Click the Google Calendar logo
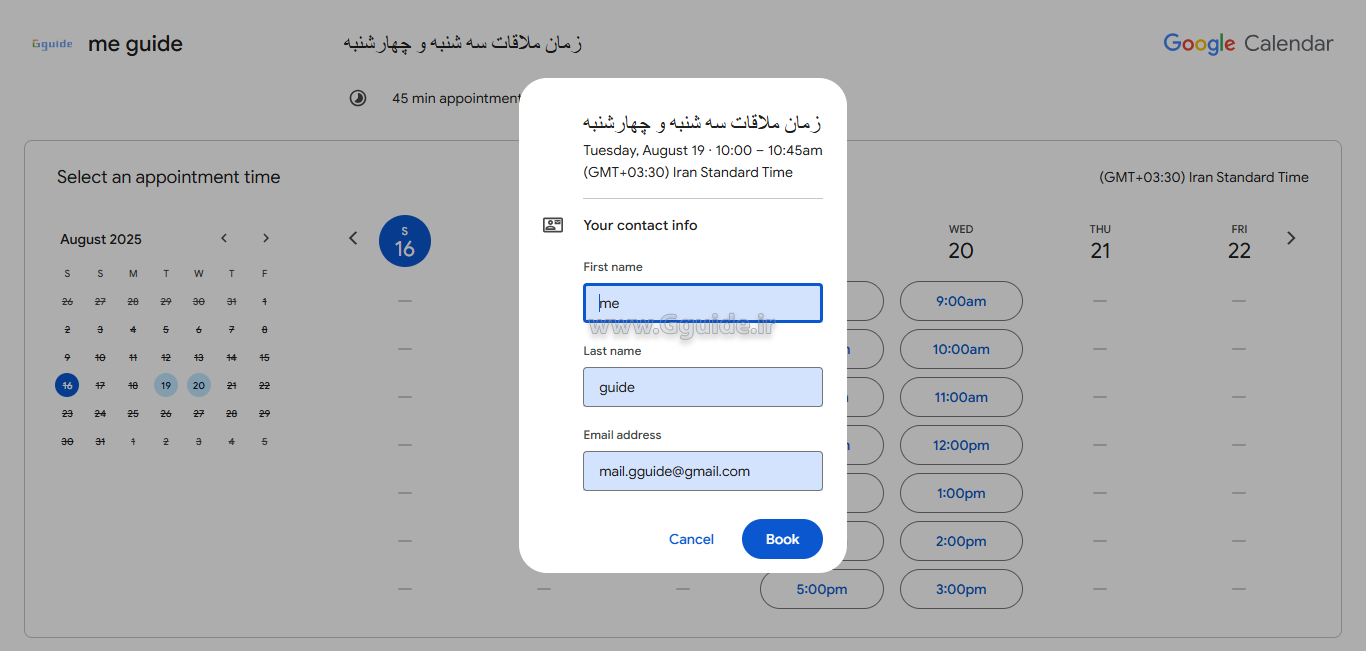The image size is (1366, 651). coord(1248,43)
